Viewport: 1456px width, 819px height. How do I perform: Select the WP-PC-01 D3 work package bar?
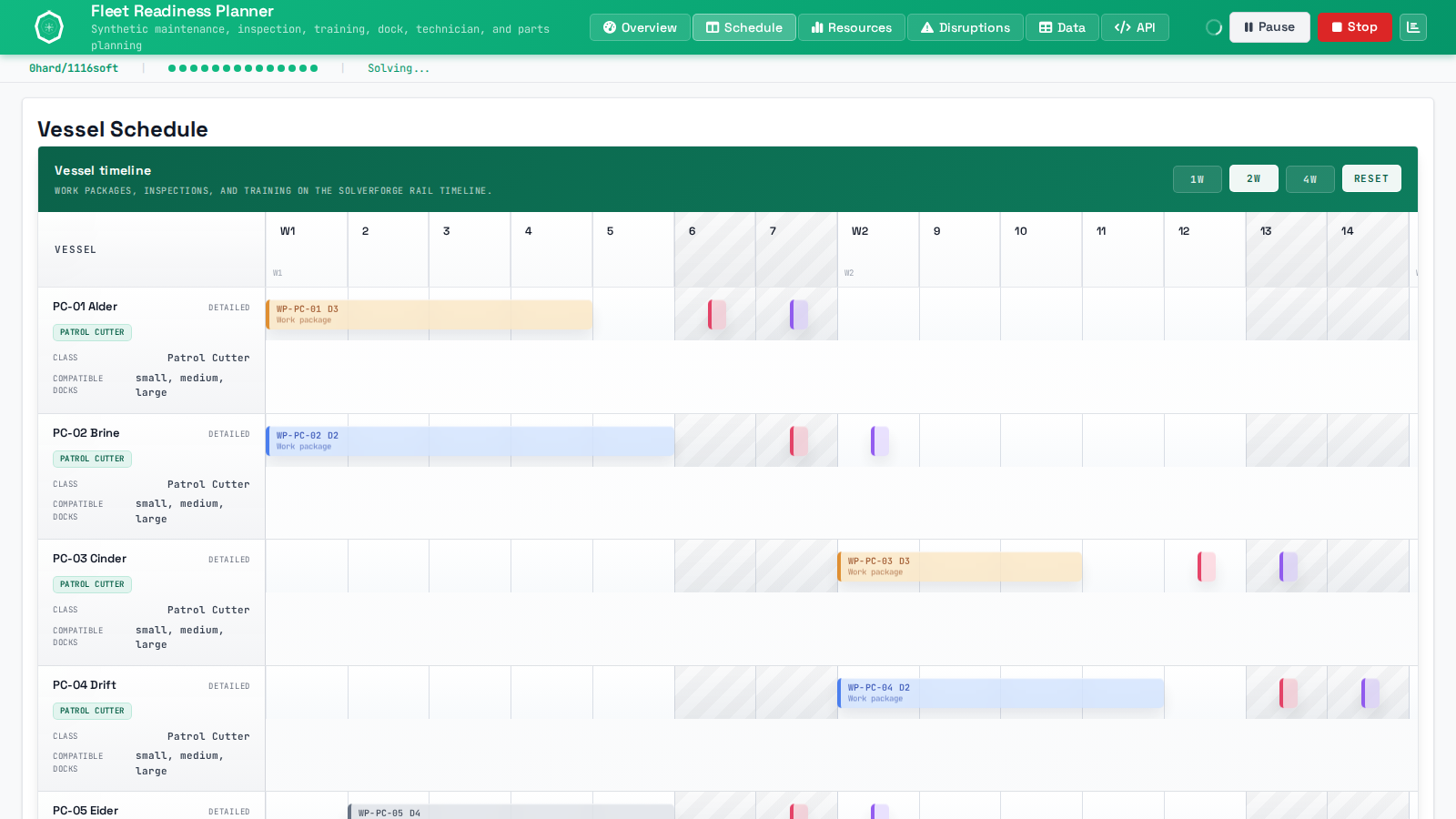(430, 315)
